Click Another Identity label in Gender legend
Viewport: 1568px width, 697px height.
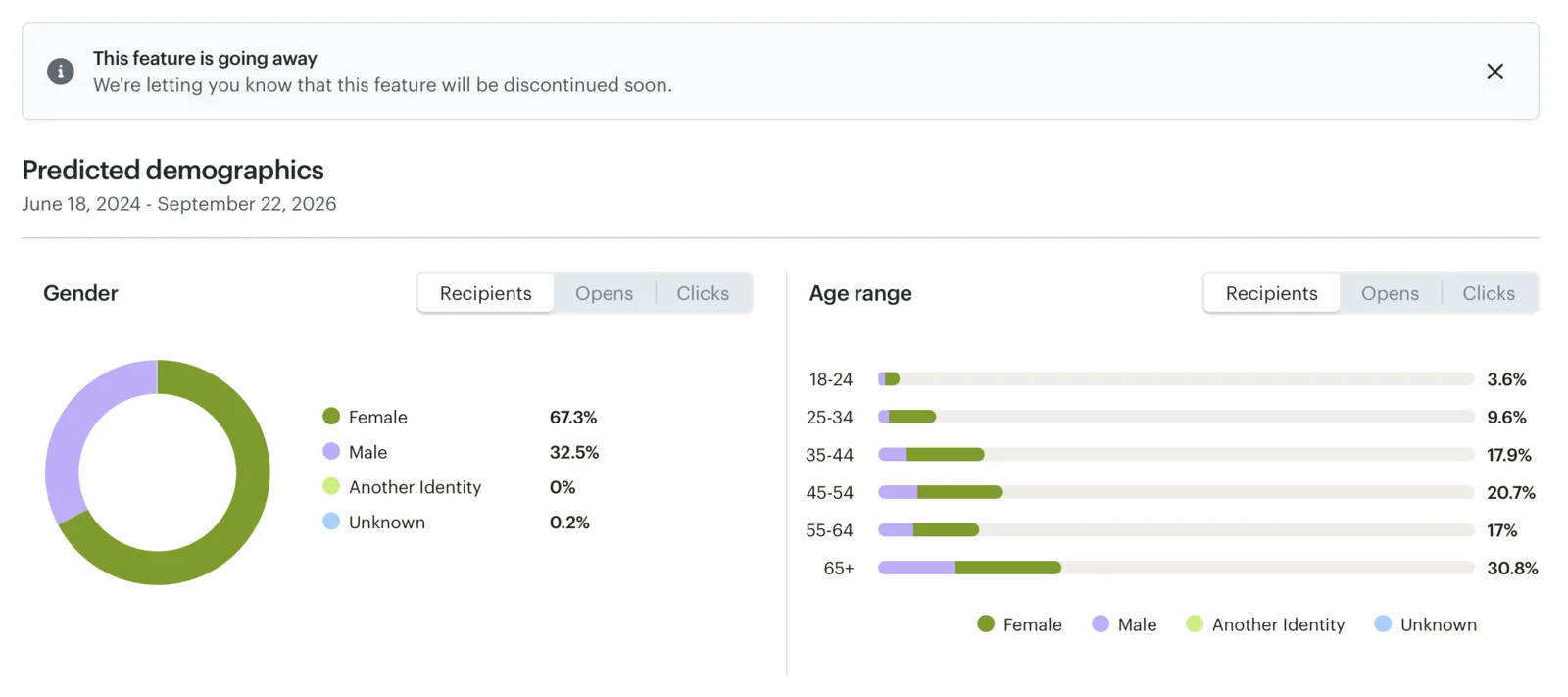pyautogui.click(x=416, y=487)
